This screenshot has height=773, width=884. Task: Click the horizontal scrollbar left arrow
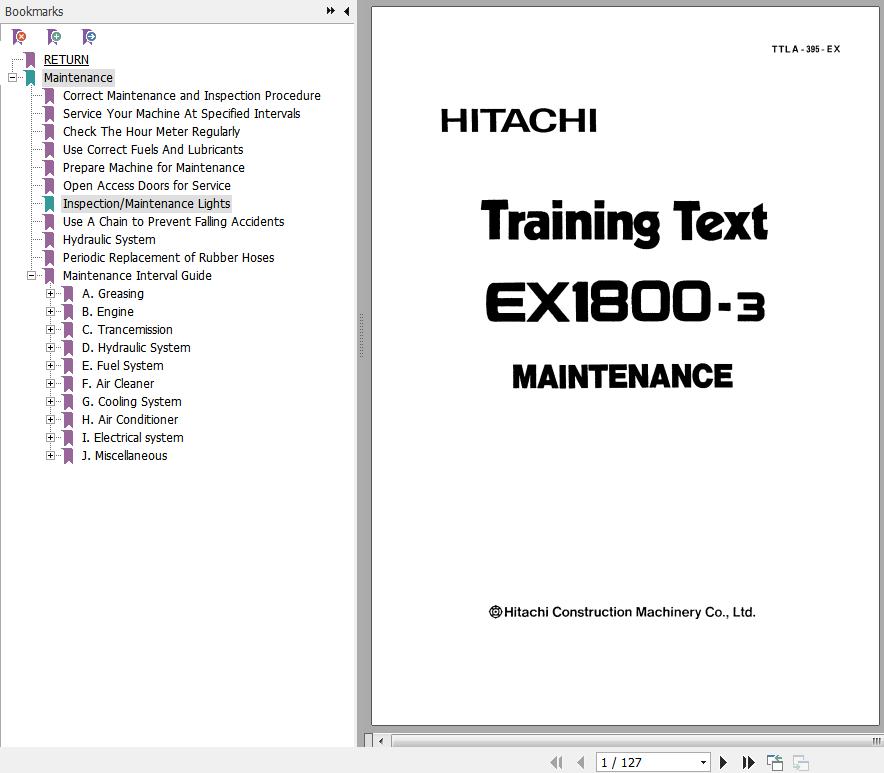381,740
